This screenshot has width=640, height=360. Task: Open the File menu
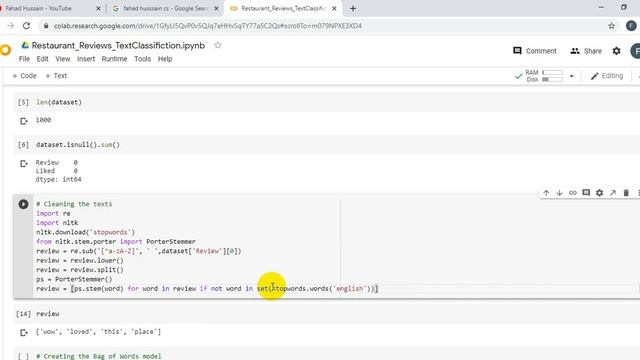24,59
